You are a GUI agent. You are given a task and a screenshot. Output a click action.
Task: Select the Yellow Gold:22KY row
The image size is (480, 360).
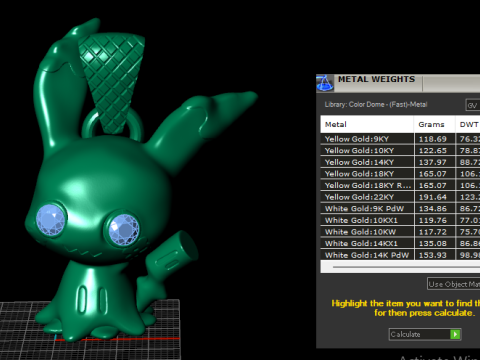[x=400, y=197]
